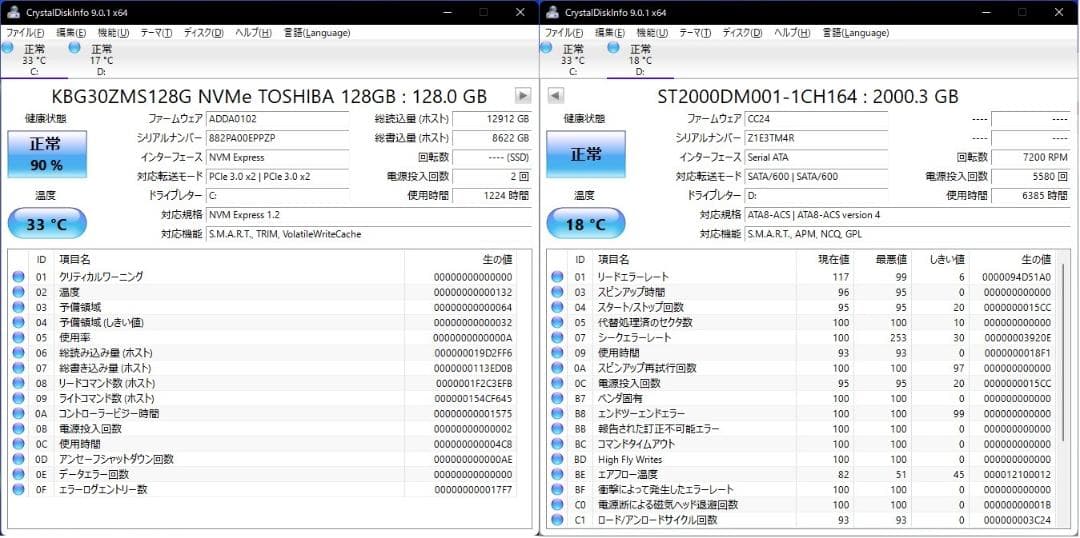
Task: Go to previous disk arrow in right window
Action: click(x=556, y=96)
